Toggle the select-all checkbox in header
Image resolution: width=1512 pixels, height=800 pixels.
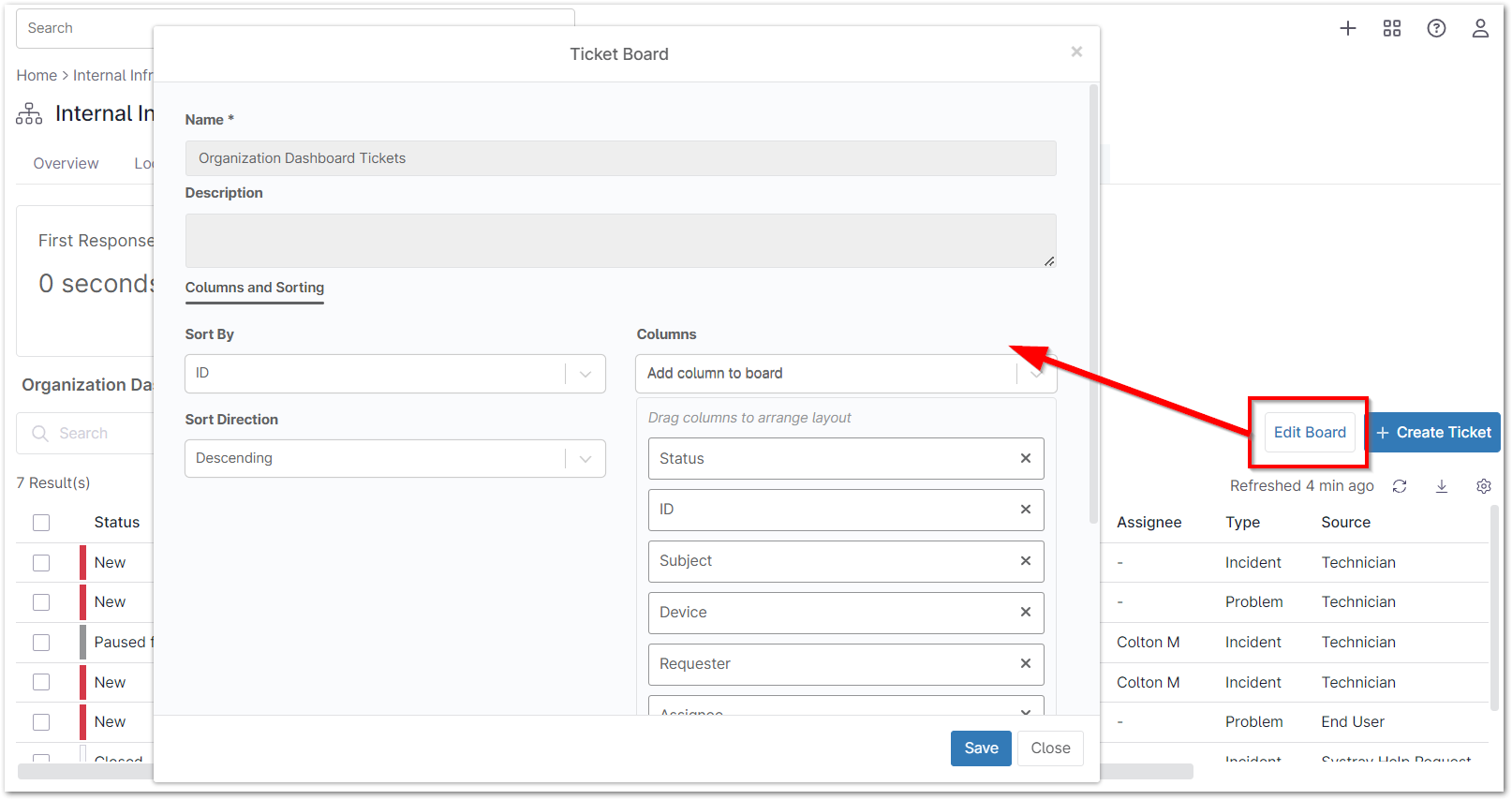(41, 523)
